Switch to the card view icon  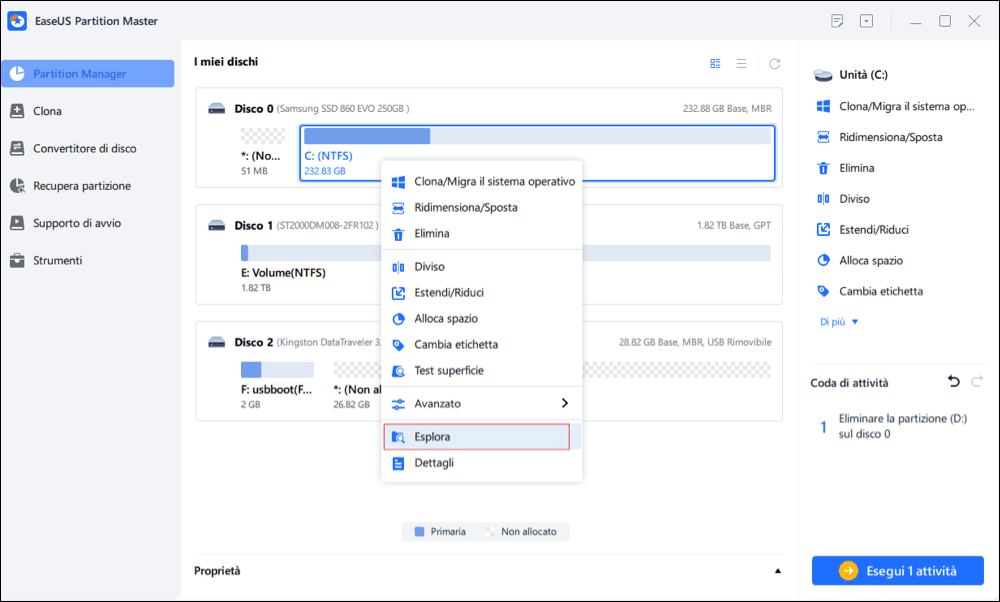point(715,64)
